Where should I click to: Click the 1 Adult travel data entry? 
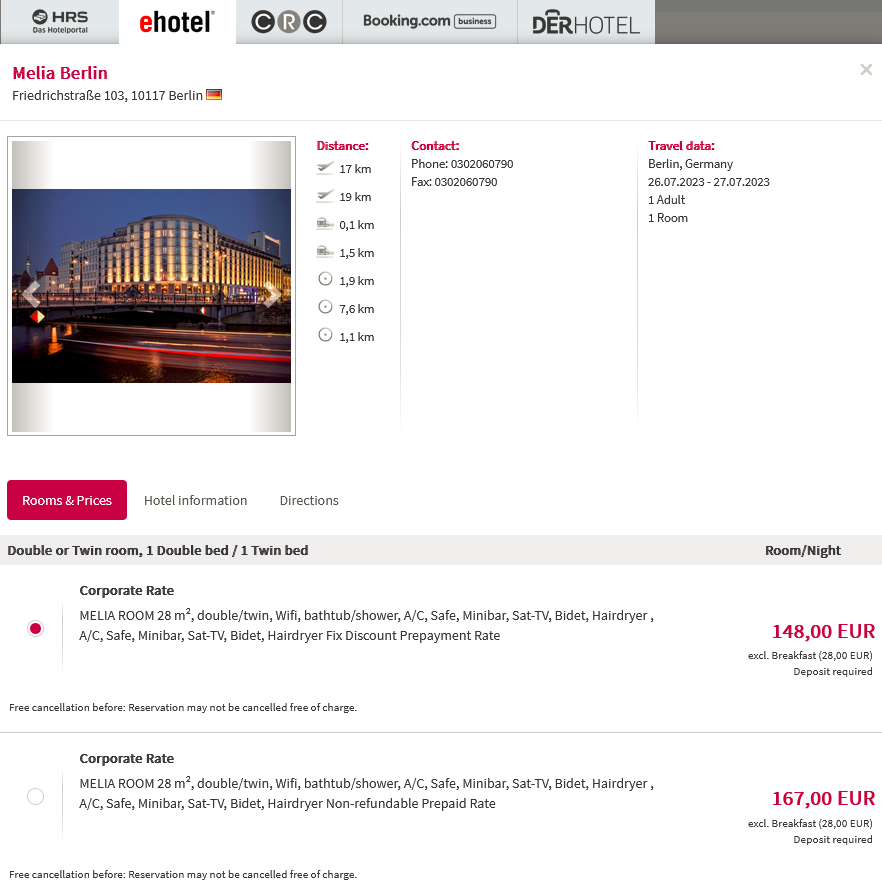click(x=667, y=200)
